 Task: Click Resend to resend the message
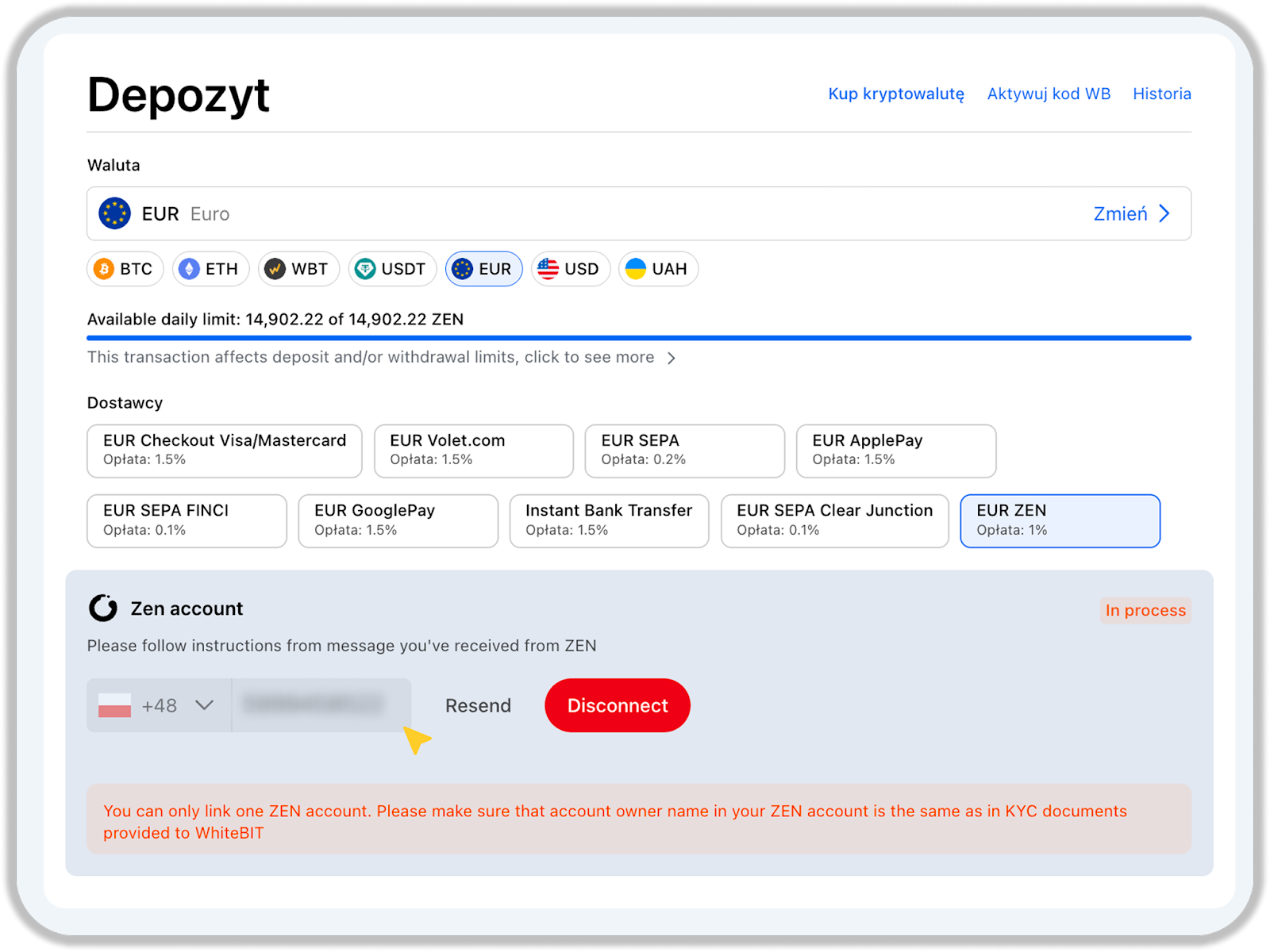[x=478, y=705]
